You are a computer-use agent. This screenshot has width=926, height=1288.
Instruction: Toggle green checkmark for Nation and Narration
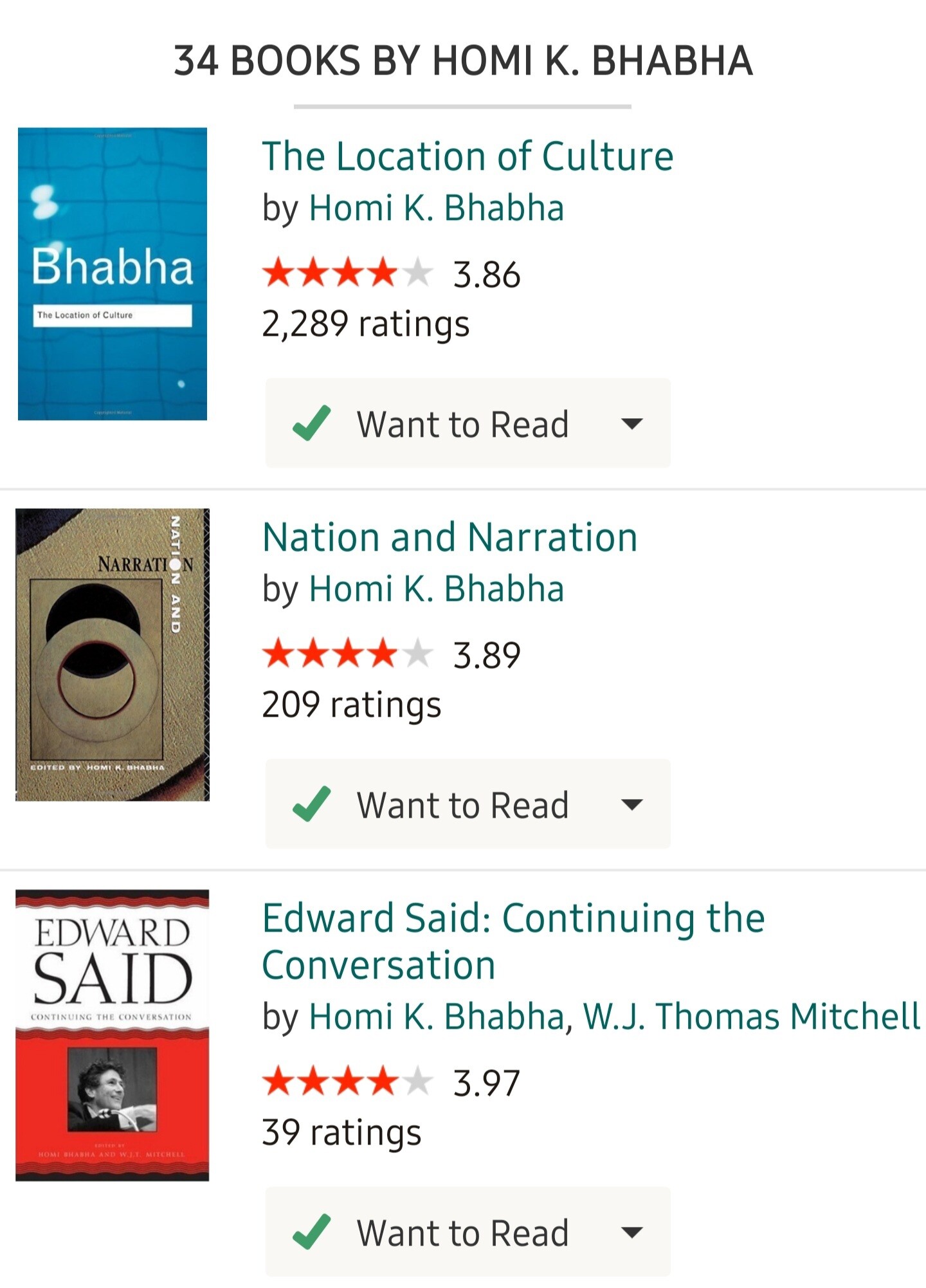(x=312, y=804)
